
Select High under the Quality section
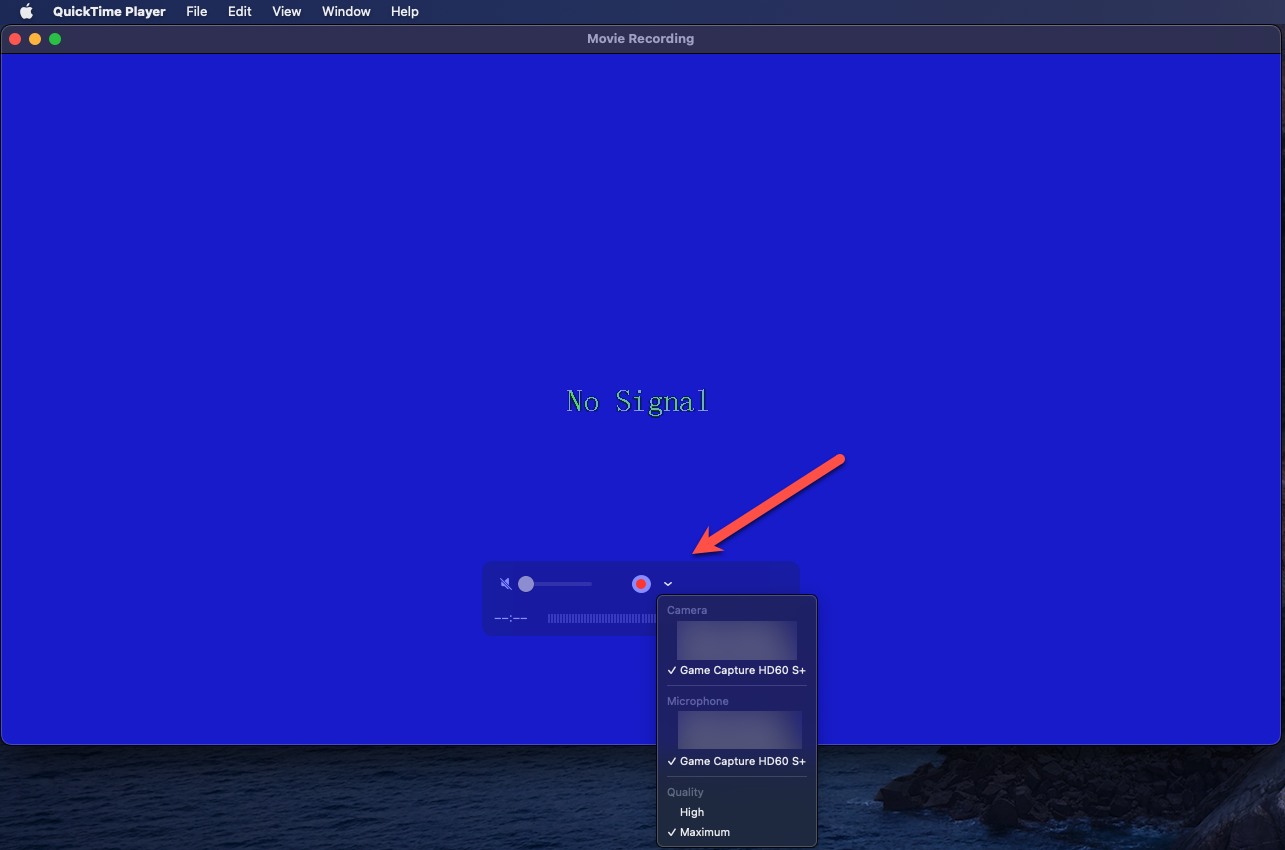[x=692, y=812]
